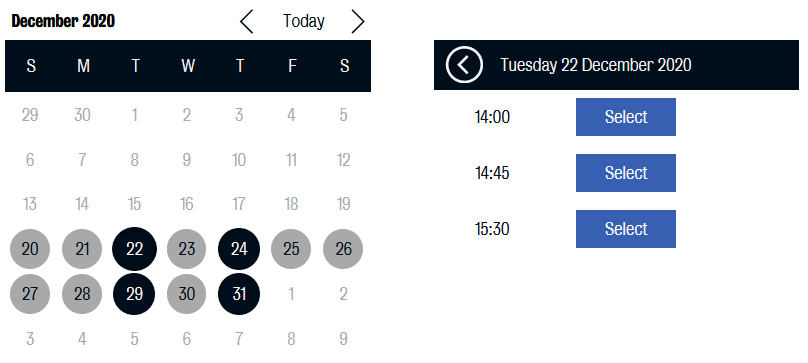Jump to Today in the calendar

point(304,21)
